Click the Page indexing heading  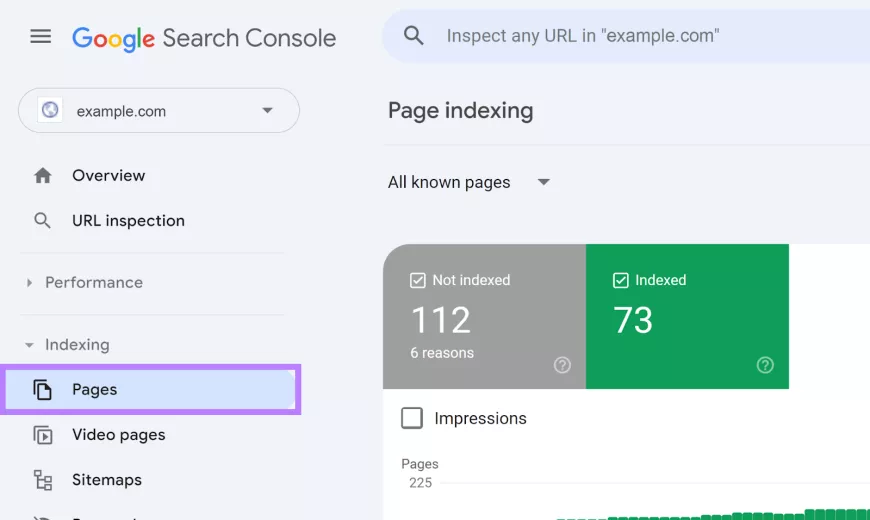[461, 110]
